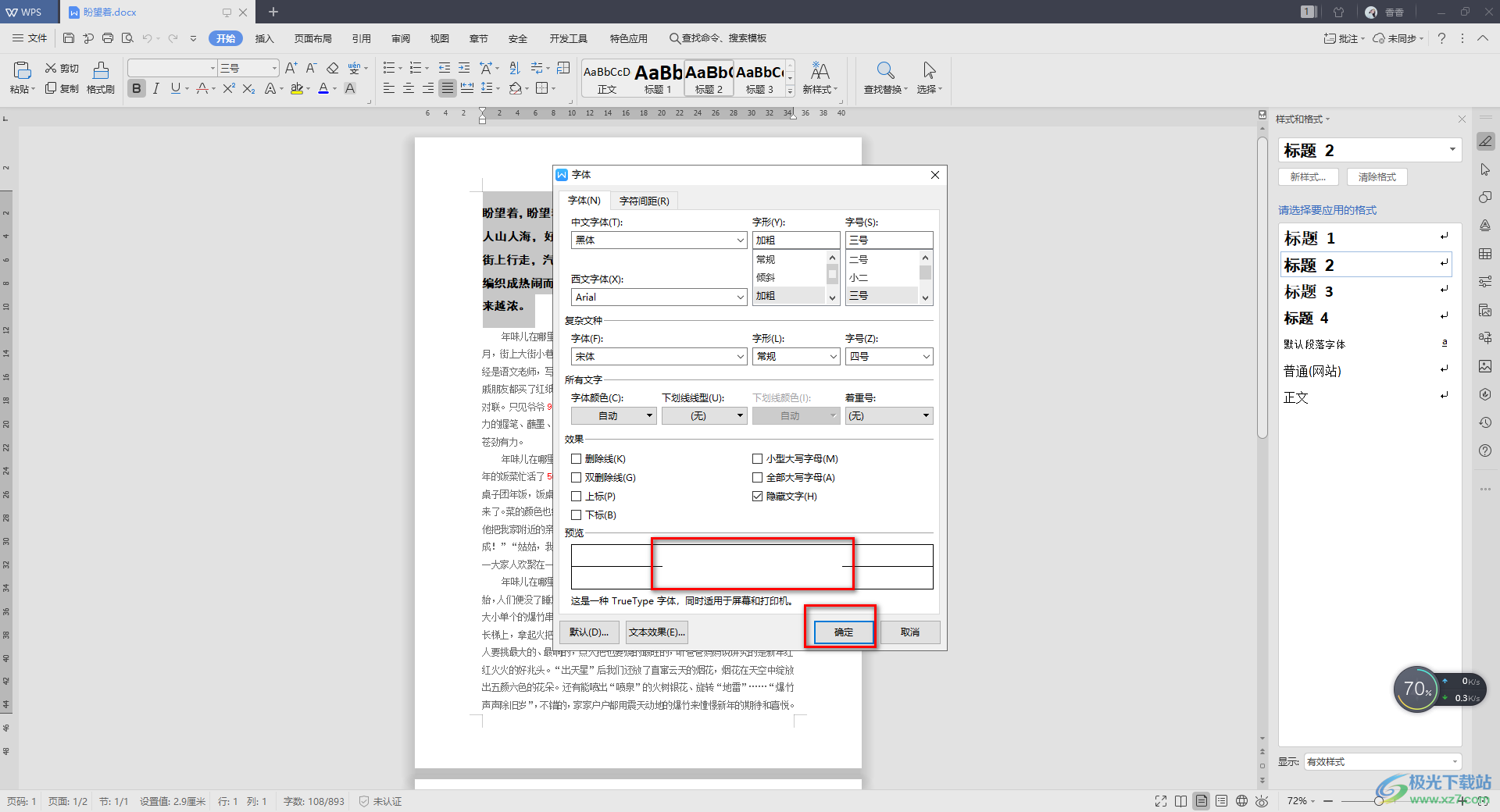The image size is (1500, 812).
Task: Click 确定 button in font dialog
Action: point(844,632)
